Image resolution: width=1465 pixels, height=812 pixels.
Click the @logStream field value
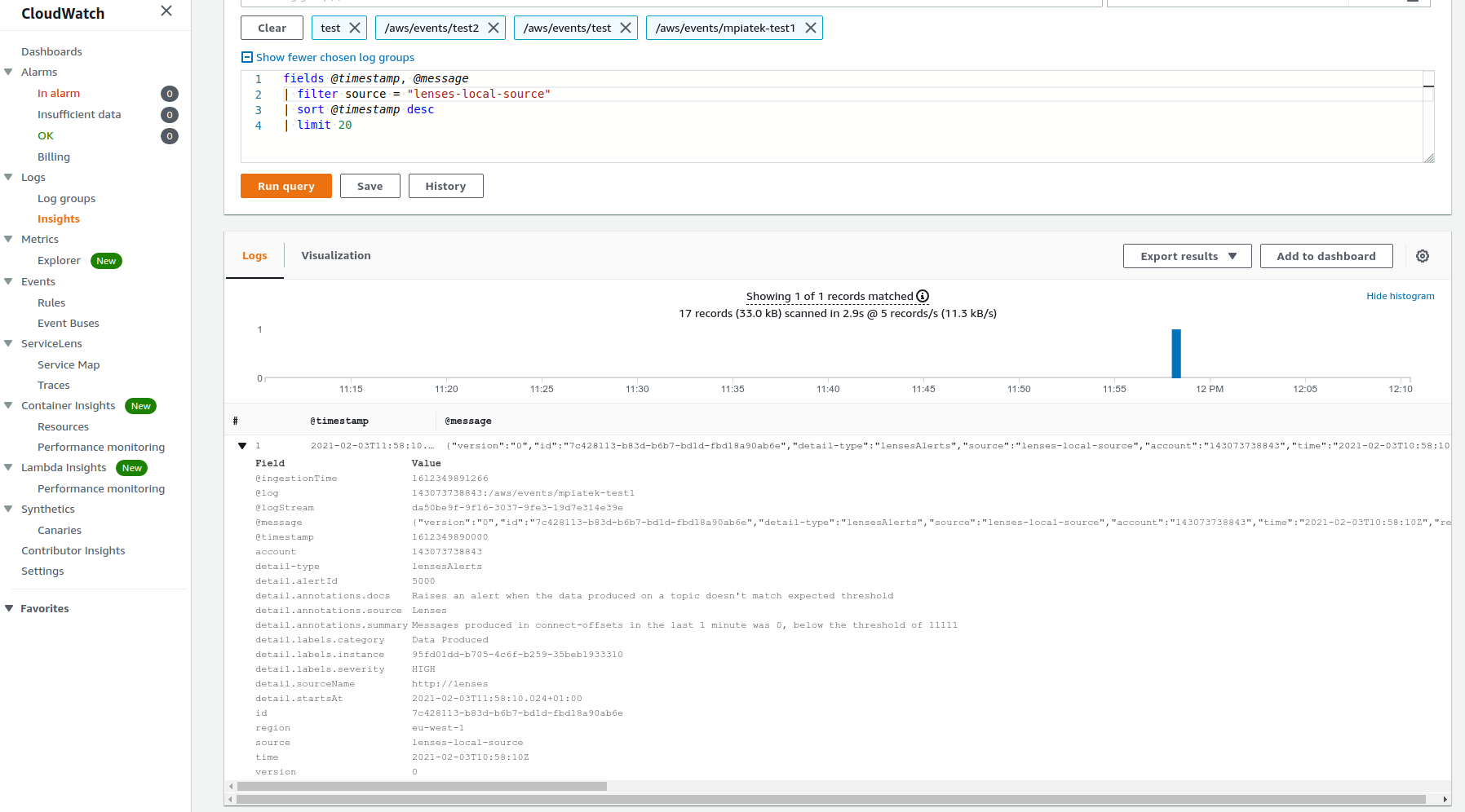click(517, 508)
